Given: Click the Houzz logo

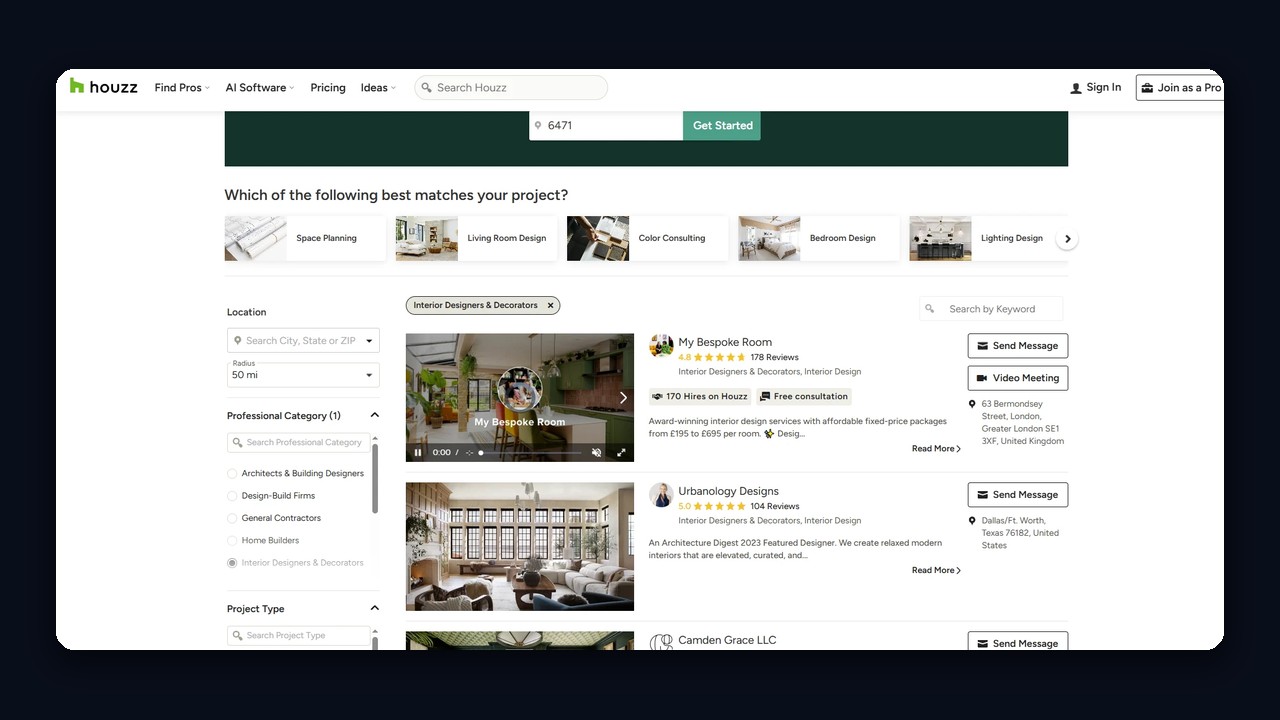Looking at the screenshot, I should (103, 87).
